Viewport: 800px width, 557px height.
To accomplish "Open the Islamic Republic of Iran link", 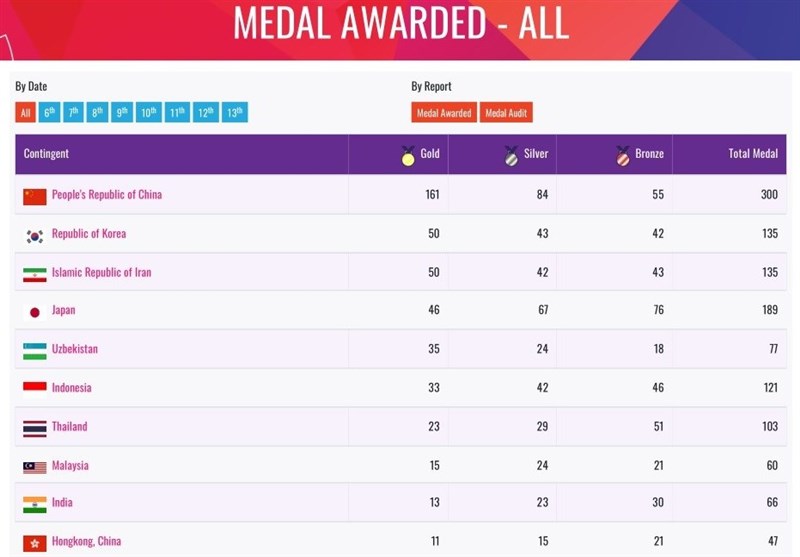I will 102,272.
